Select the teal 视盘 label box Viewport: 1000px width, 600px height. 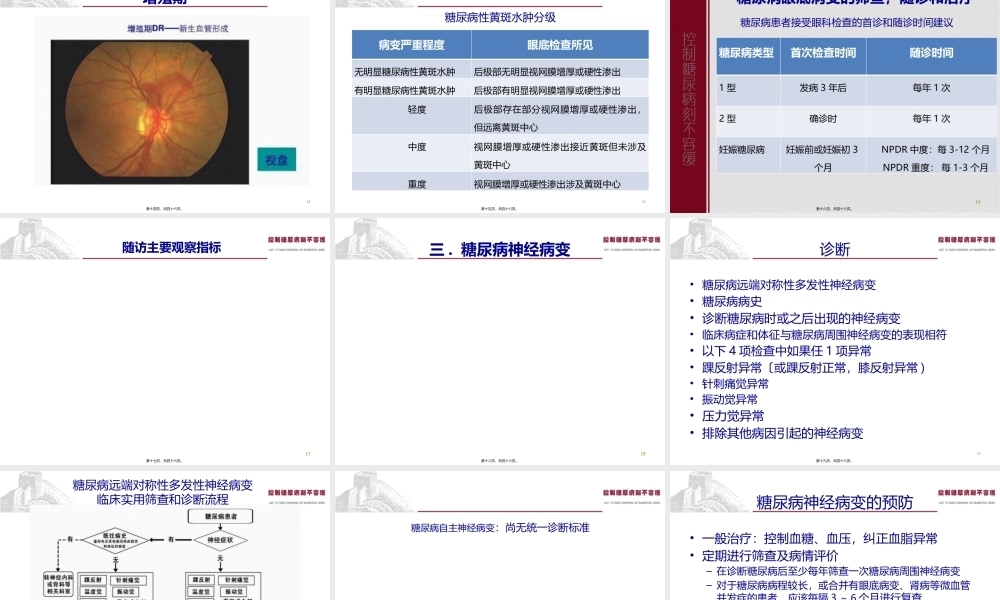276,160
